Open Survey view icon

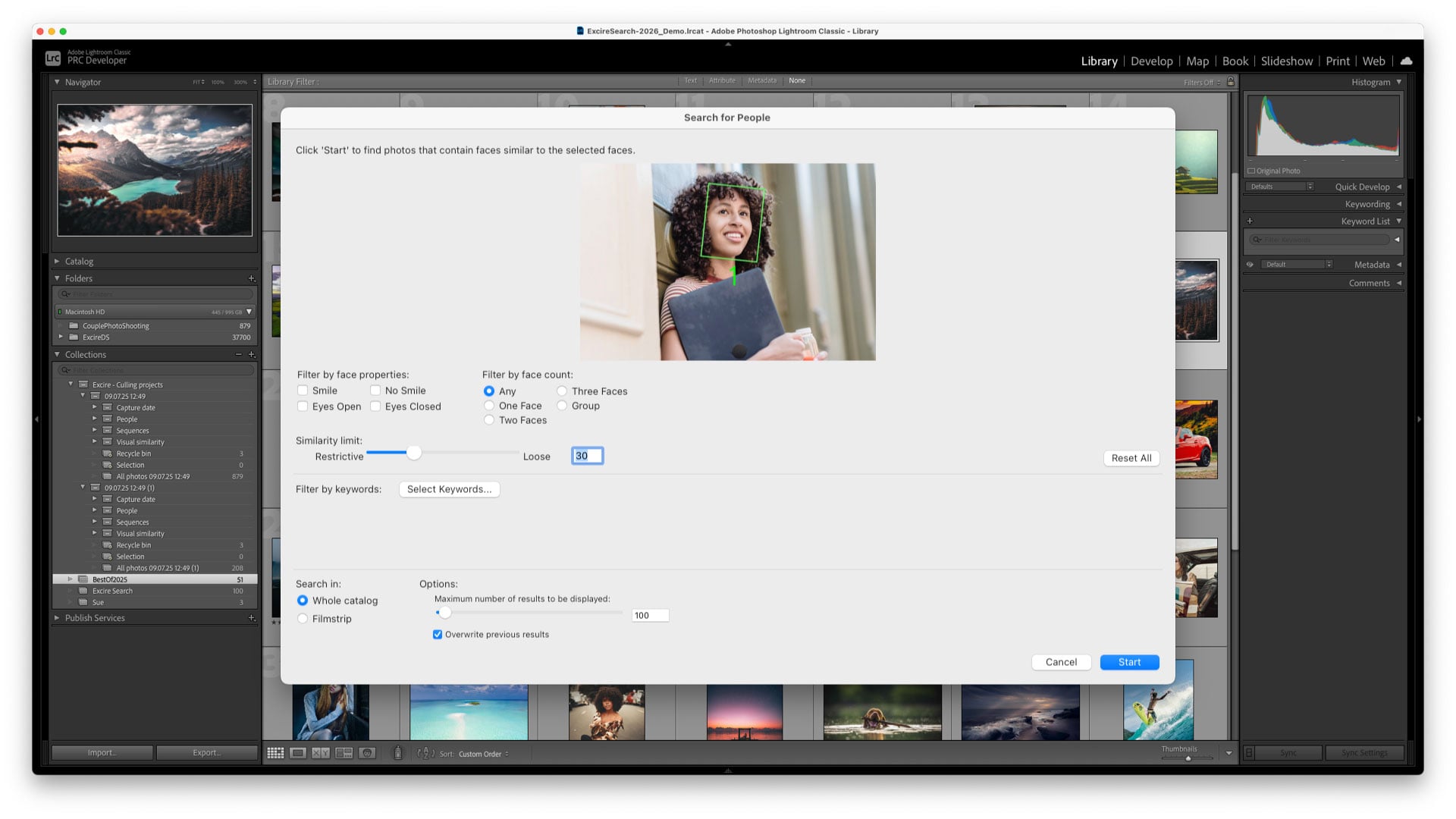click(x=344, y=753)
